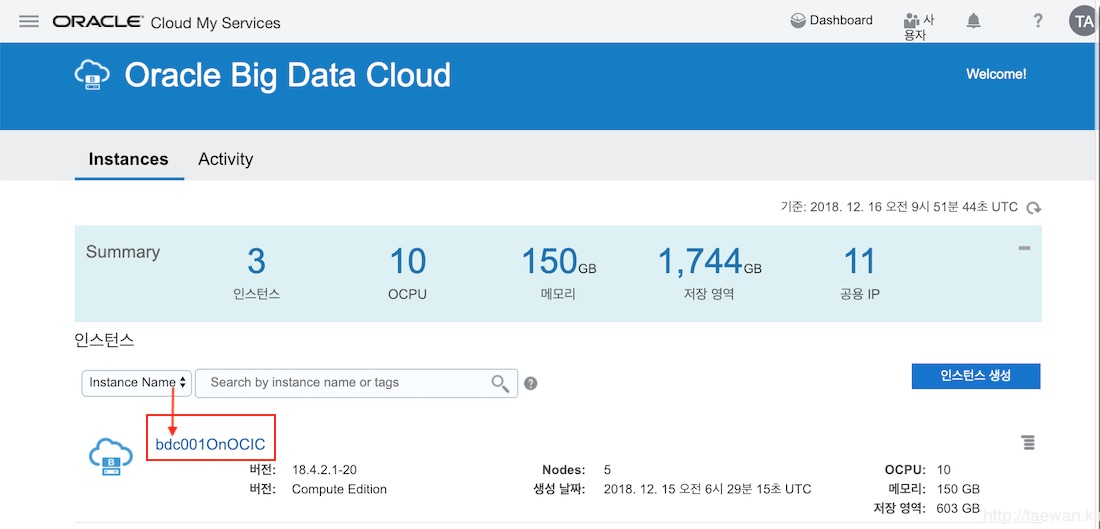
Task: Click the search help icon
Action: coord(531,384)
